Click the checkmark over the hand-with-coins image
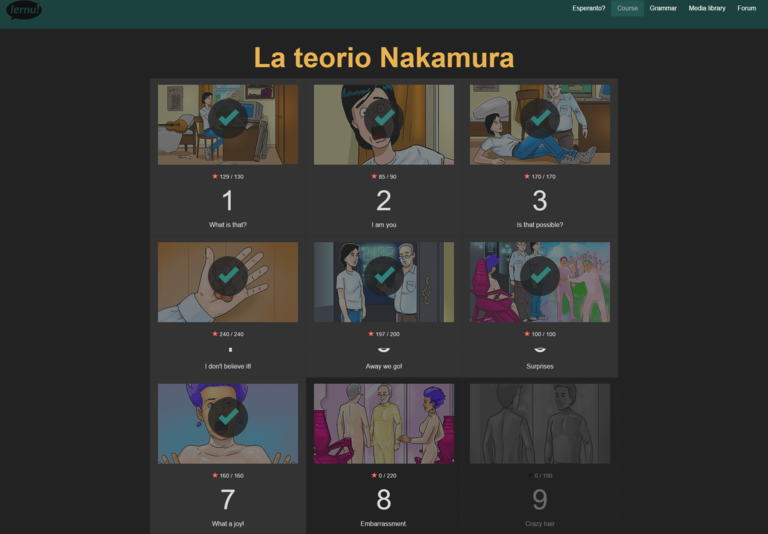Viewport: 768px width, 534px height. (x=228, y=276)
